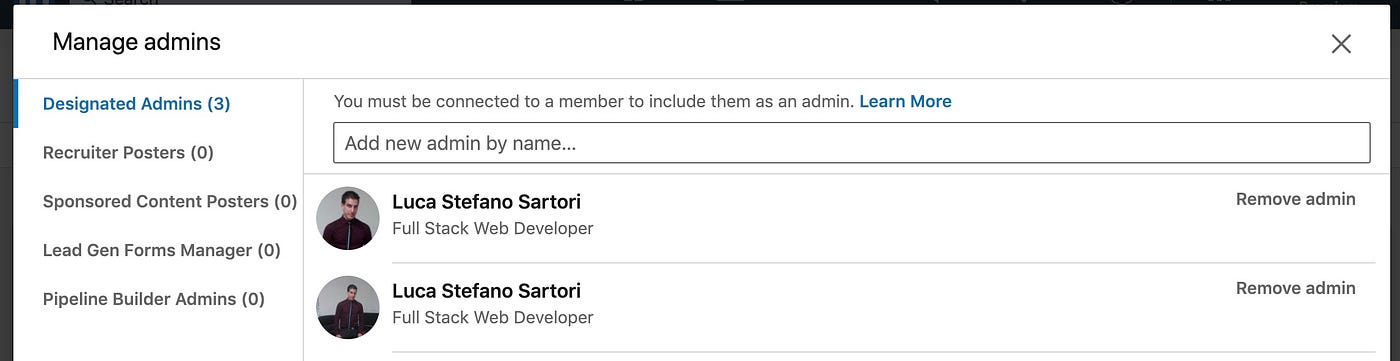Focus the Add new admin by name field
Image resolution: width=1400 pixels, height=361 pixels.
pyautogui.click(x=851, y=143)
